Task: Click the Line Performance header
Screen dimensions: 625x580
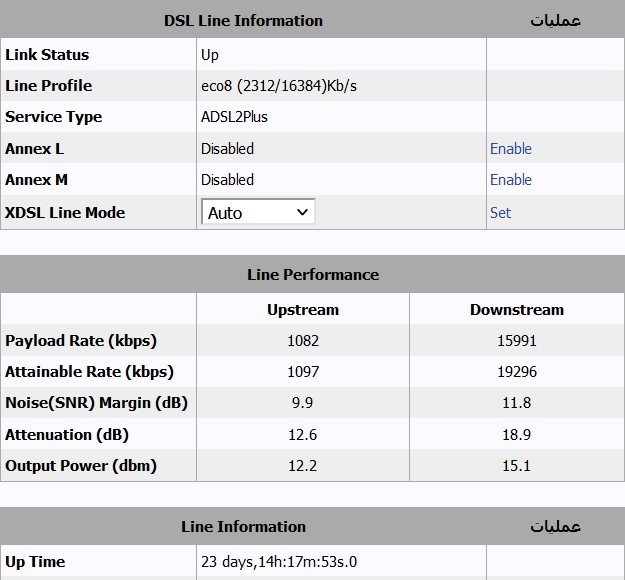Action: (313, 275)
